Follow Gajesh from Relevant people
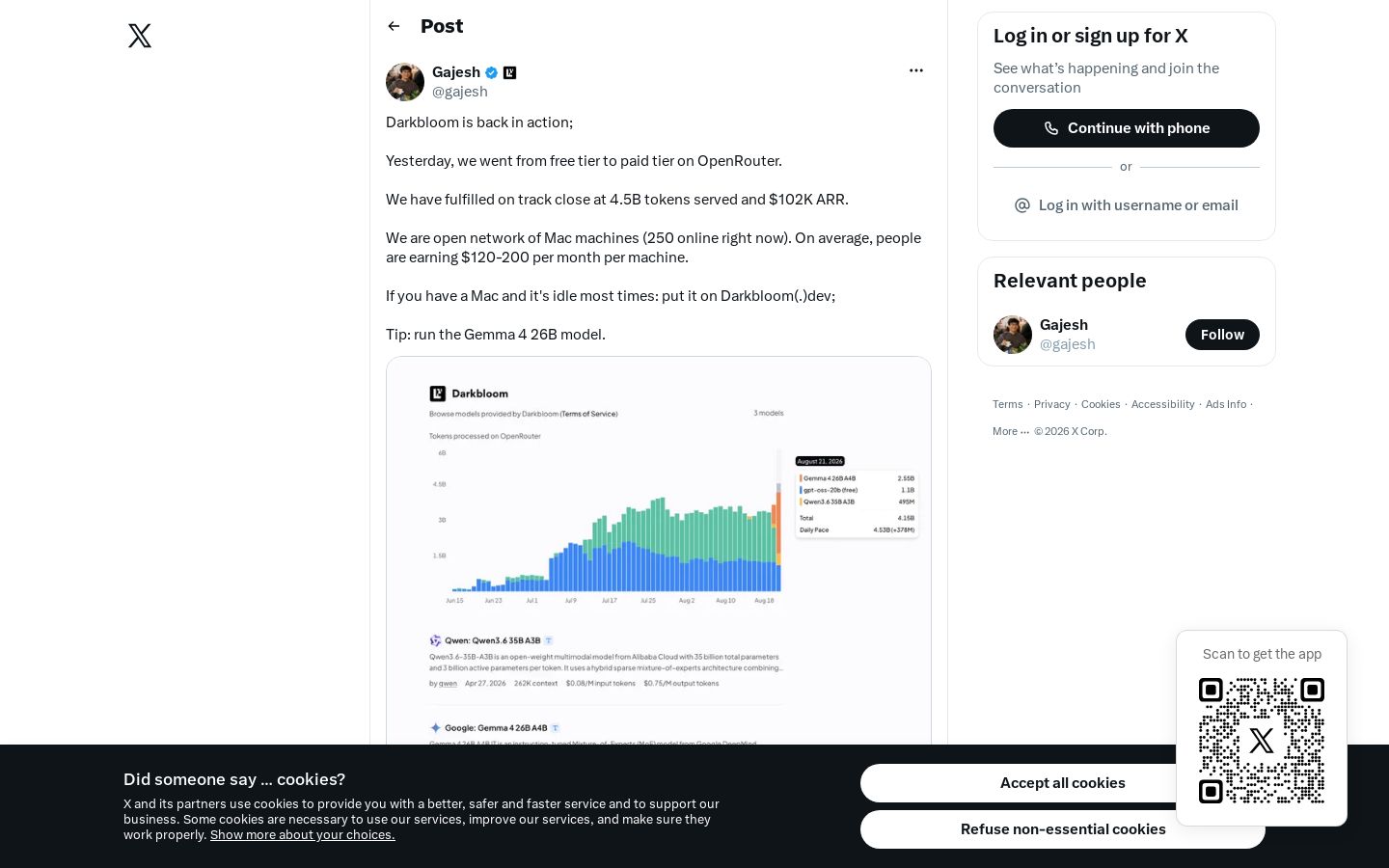 pos(1222,335)
